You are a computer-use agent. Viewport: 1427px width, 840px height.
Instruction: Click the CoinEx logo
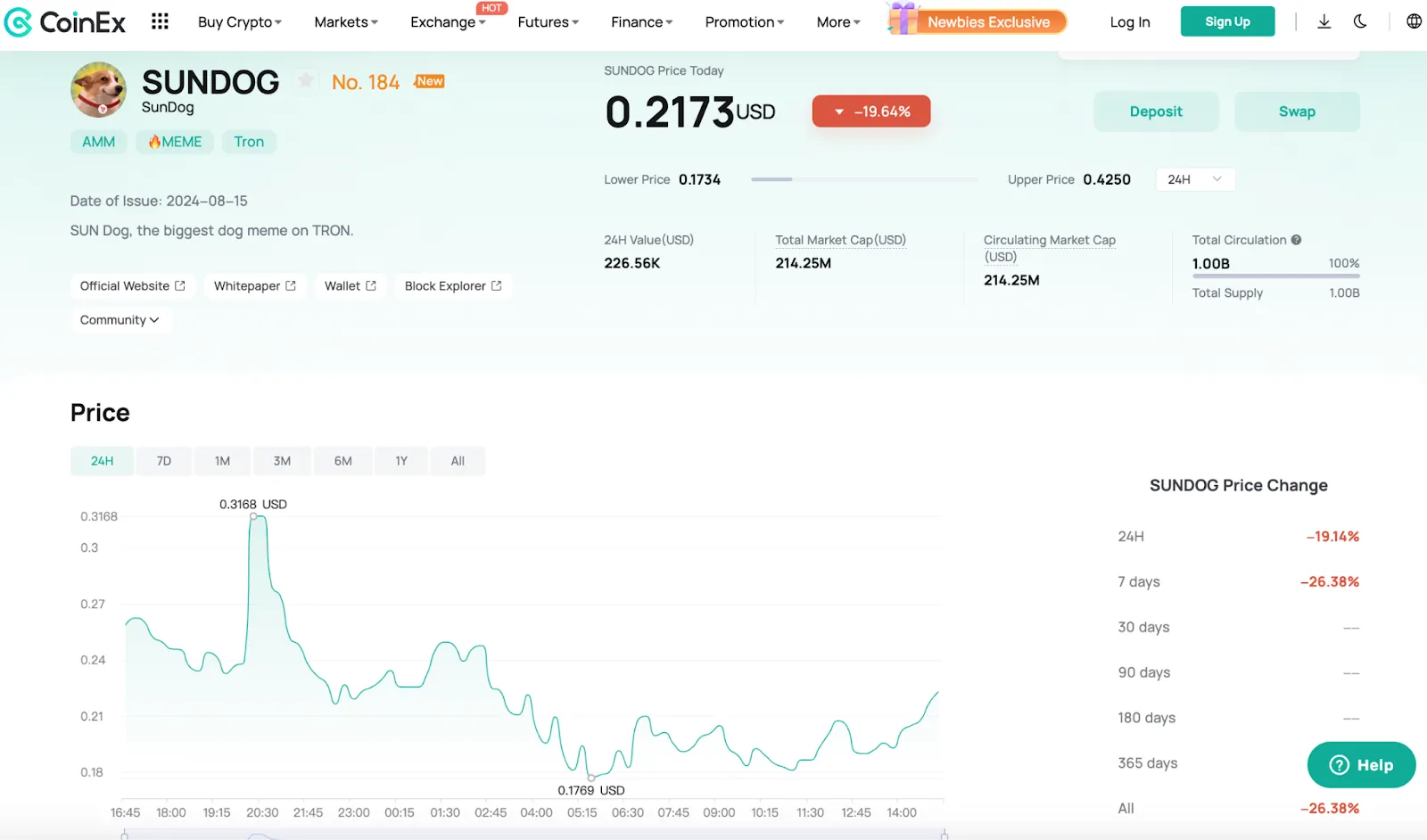64,21
